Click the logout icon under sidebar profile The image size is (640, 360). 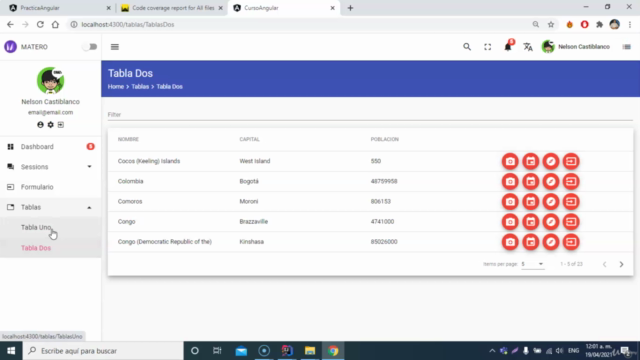pos(61,125)
